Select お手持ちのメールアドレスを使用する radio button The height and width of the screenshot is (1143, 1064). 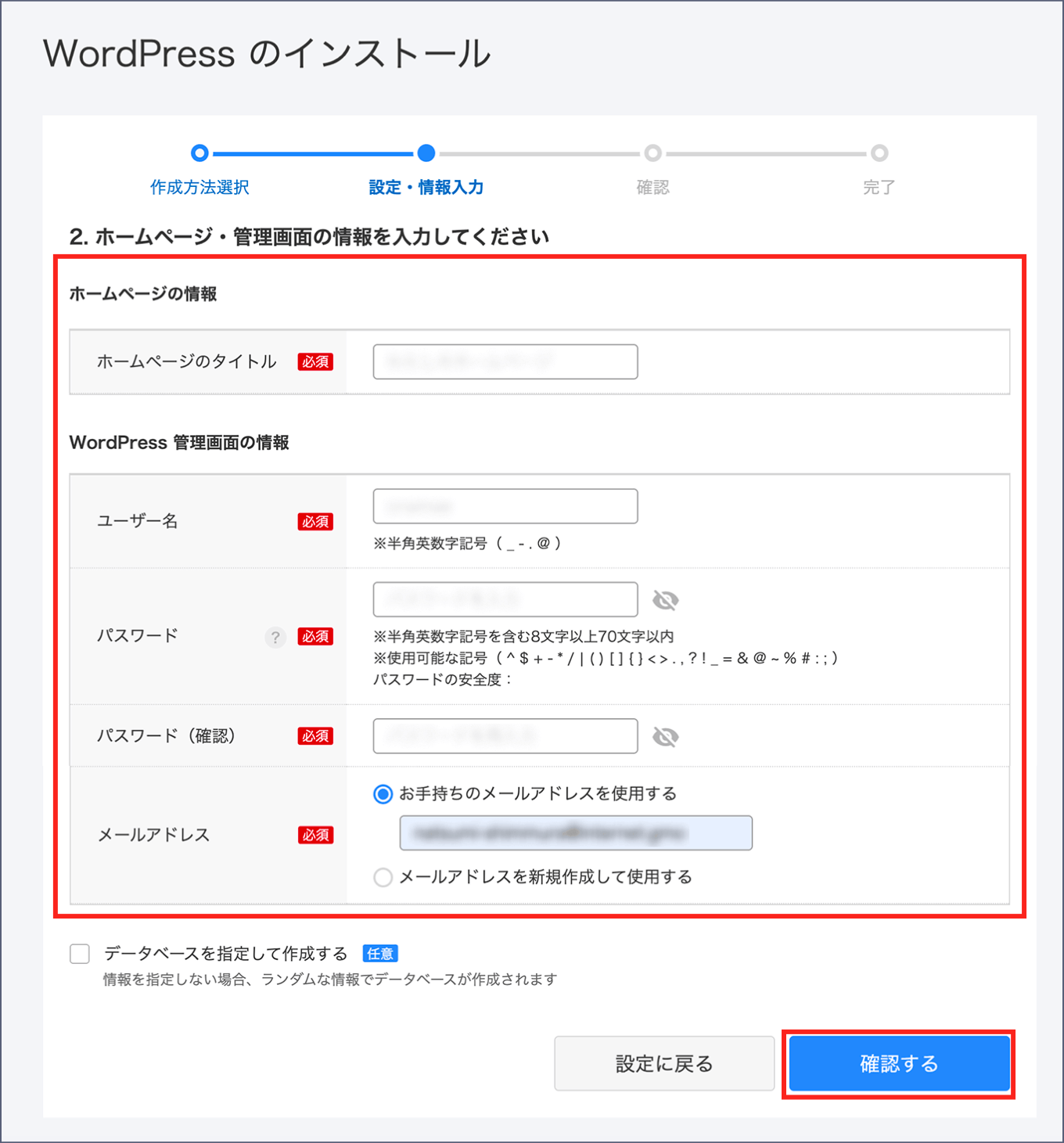383,794
